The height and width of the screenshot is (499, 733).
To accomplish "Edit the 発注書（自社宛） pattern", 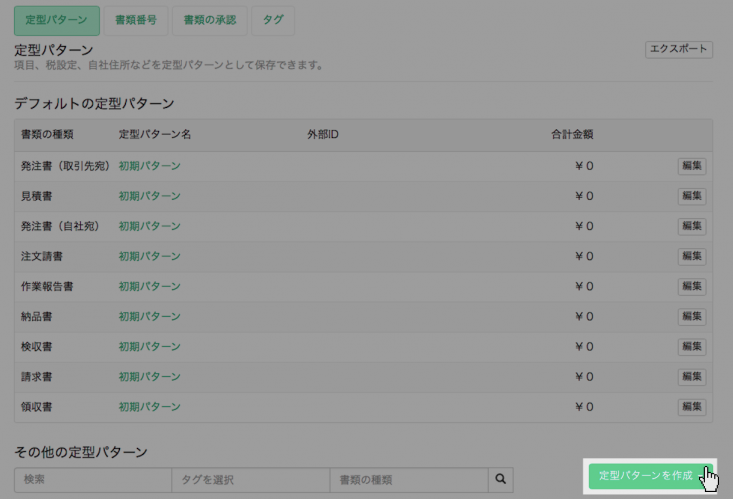I will pos(692,226).
